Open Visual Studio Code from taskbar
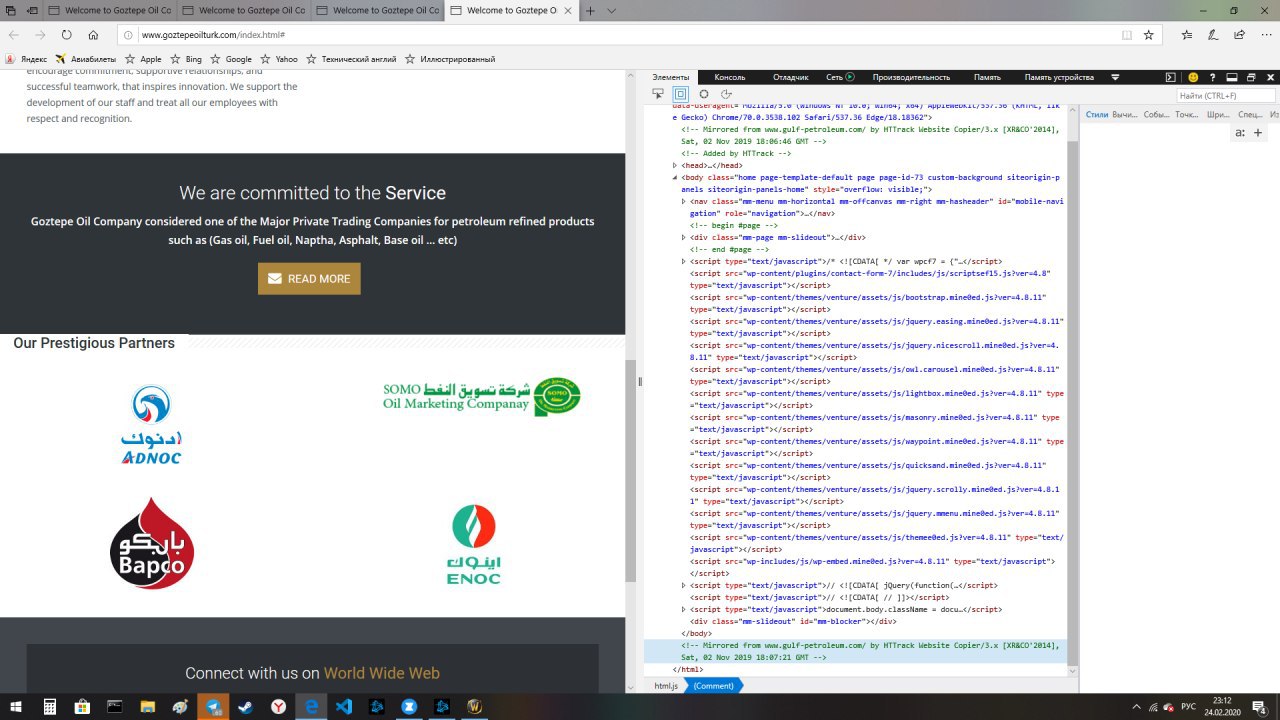 (345, 706)
